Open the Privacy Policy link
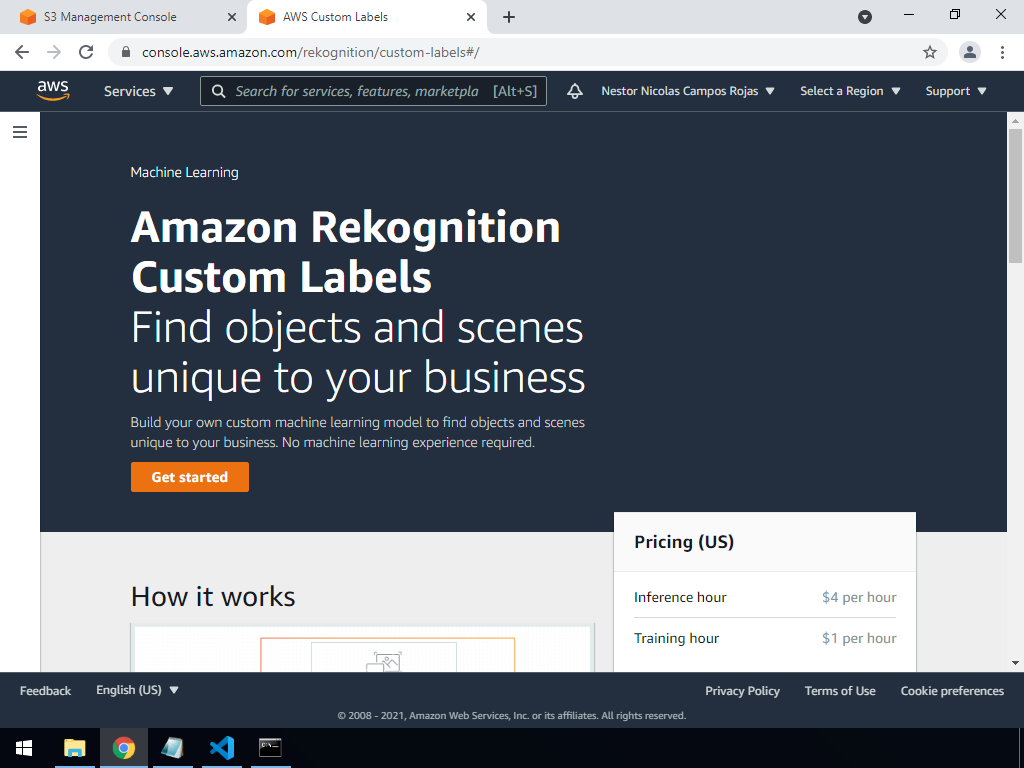 [x=742, y=691]
